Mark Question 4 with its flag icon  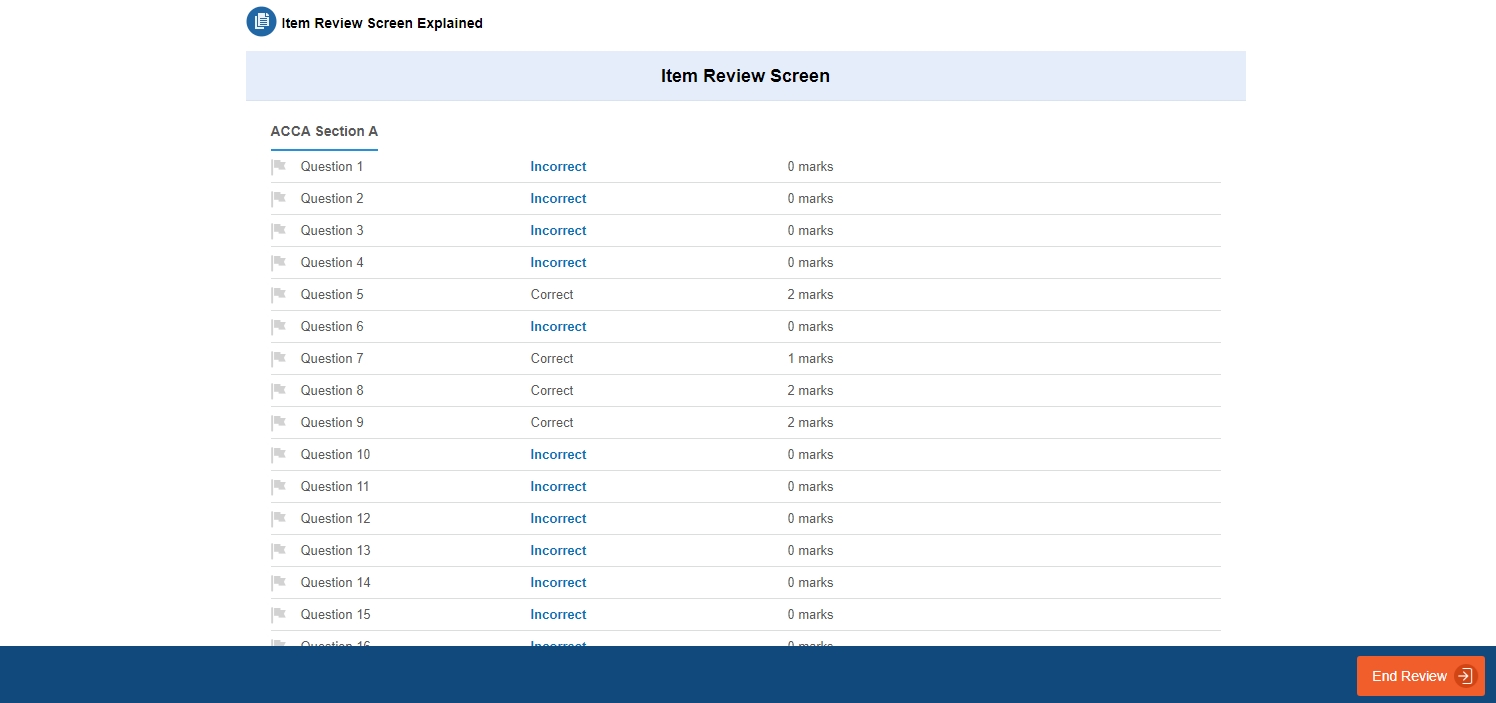point(279,263)
